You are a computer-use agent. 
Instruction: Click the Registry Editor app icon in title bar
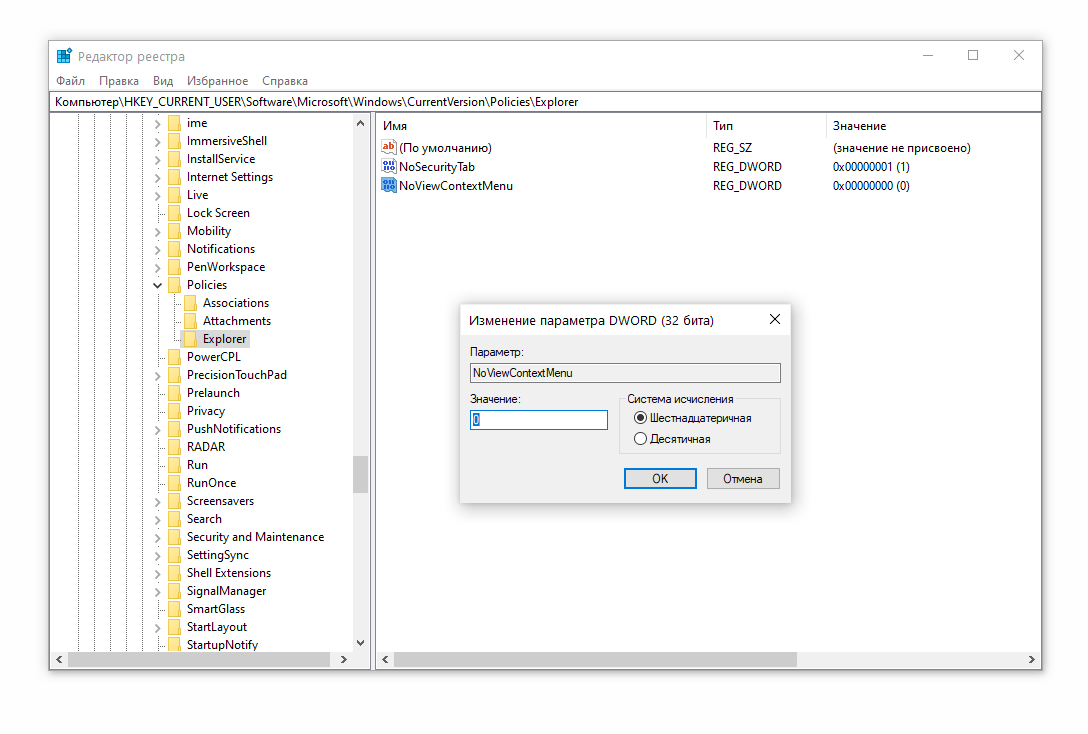[x=64, y=56]
